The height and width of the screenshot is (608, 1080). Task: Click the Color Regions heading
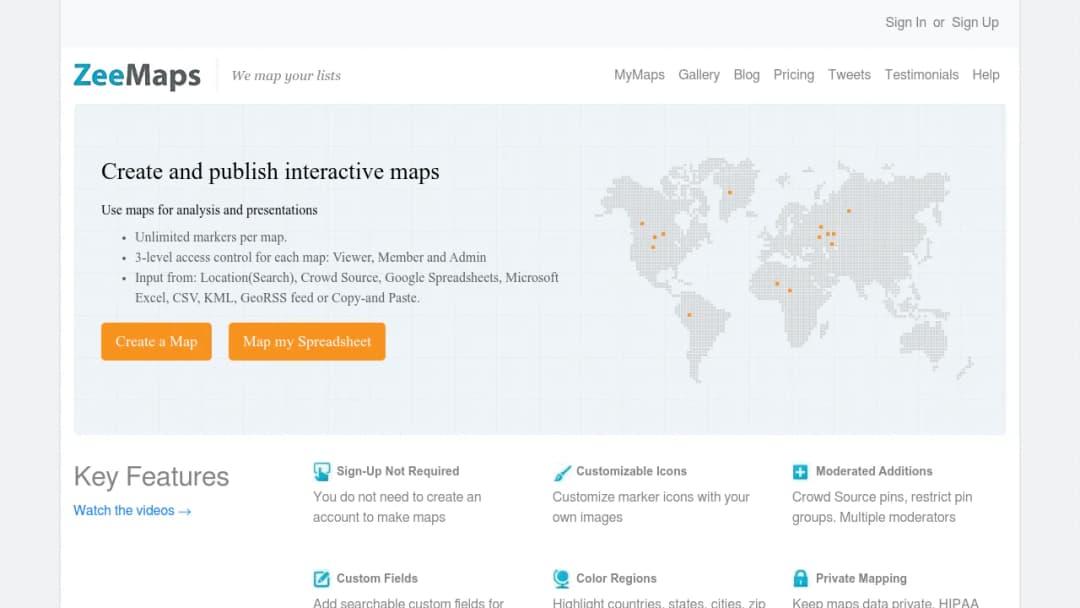[x=616, y=578]
